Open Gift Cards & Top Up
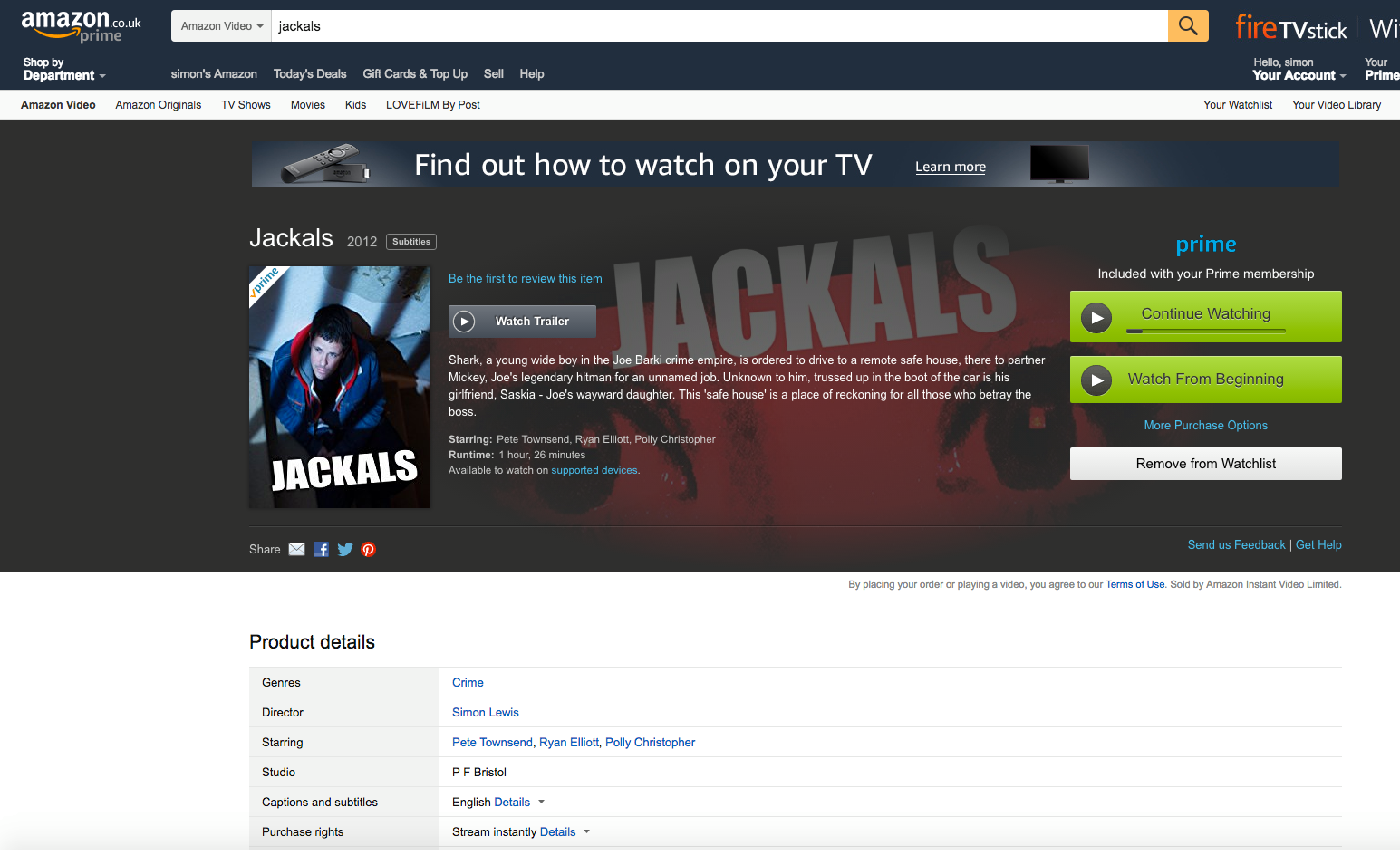Image resolution: width=1400 pixels, height=865 pixels. coord(415,74)
